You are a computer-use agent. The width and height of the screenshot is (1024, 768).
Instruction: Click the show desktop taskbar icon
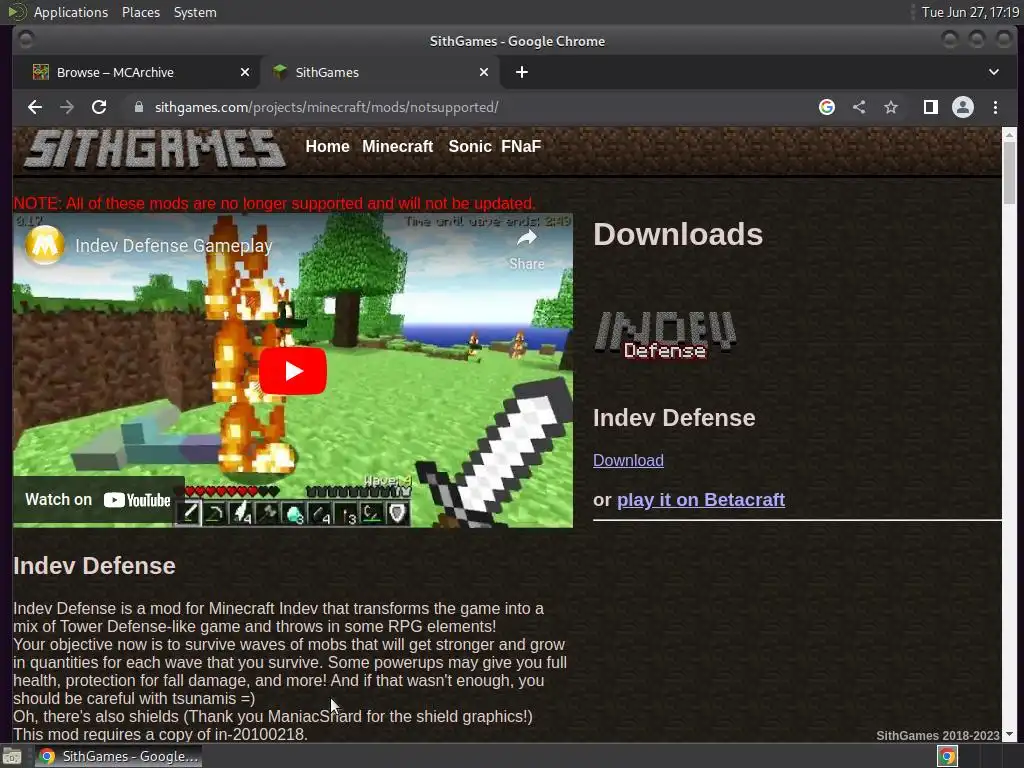12,756
